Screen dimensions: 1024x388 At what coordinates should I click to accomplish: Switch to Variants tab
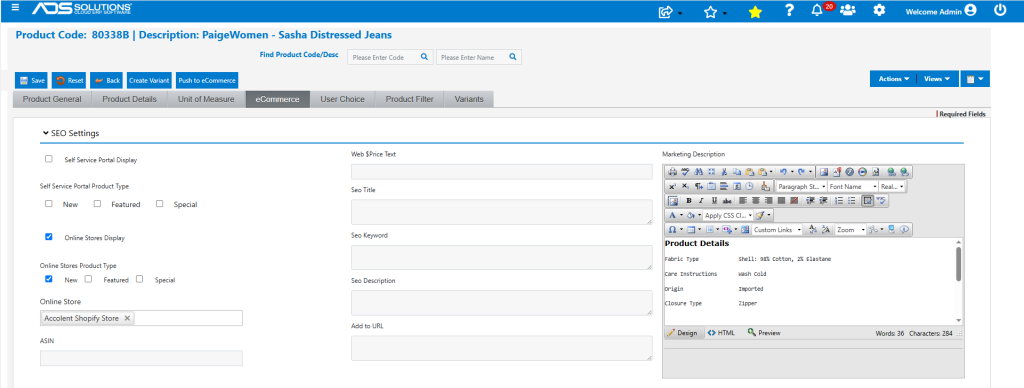coord(469,99)
